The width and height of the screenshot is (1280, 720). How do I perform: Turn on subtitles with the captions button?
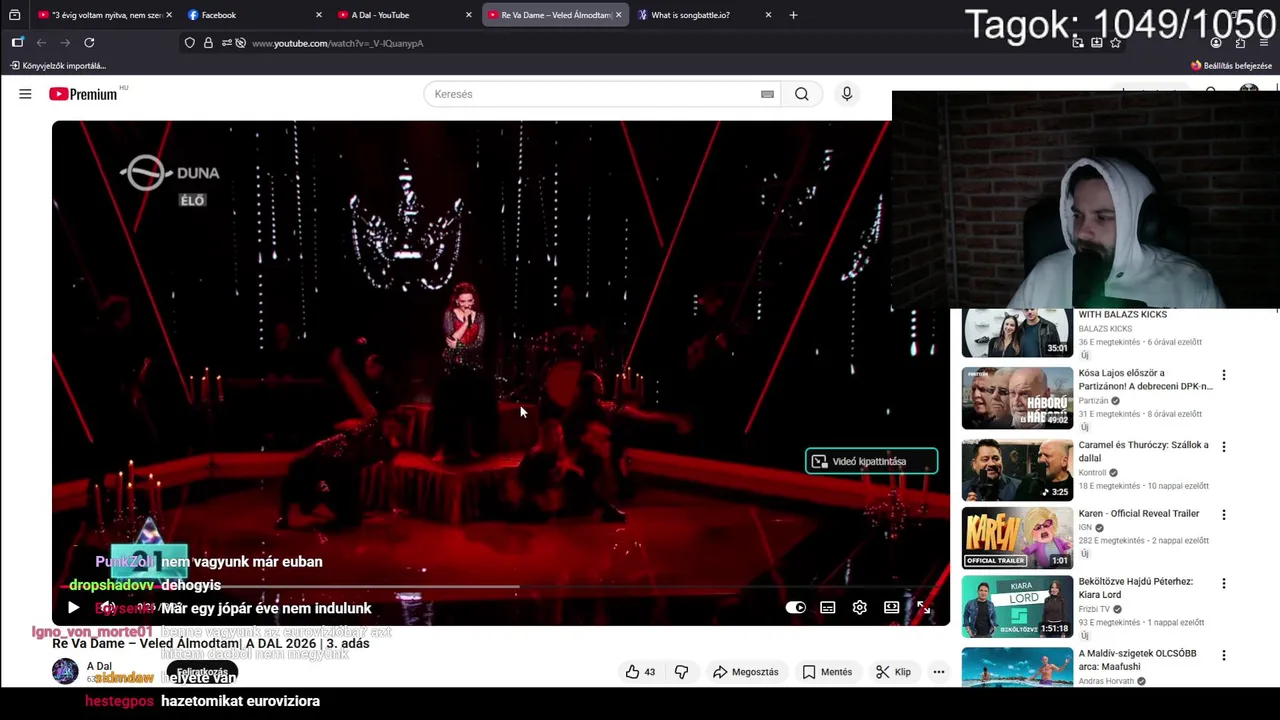point(828,607)
